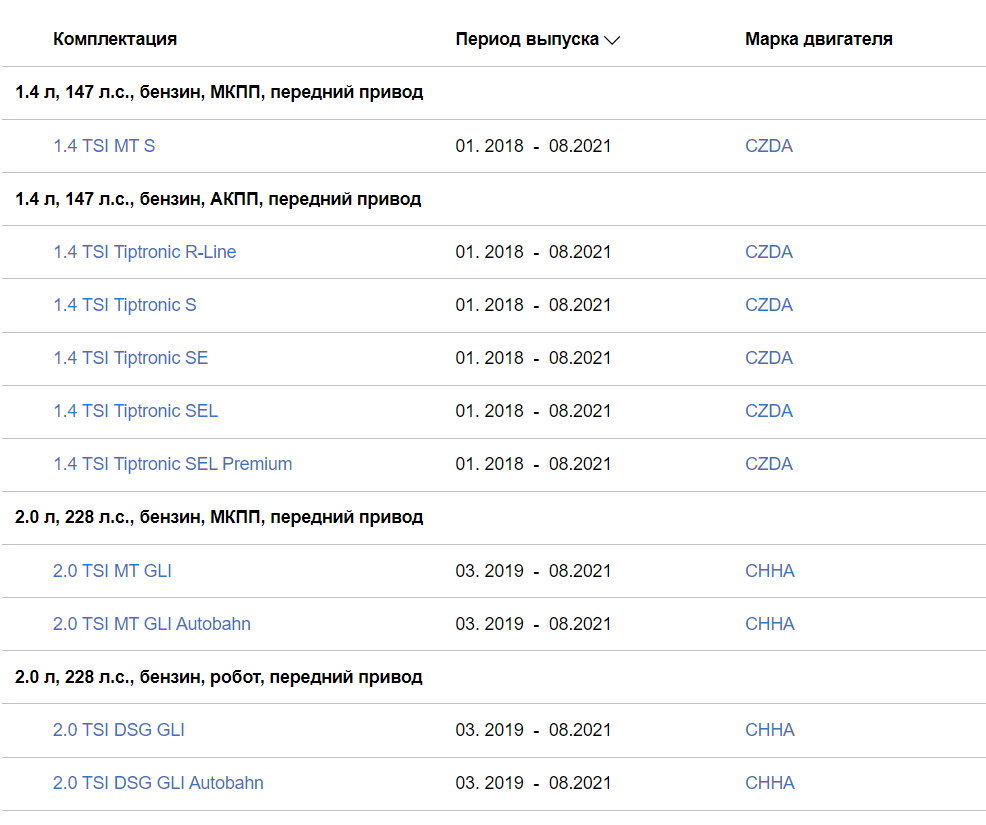Image resolution: width=986 pixels, height=825 pixels.
Task: Click CZDA engine in SEL Premium row
Action: pos(769,464)
